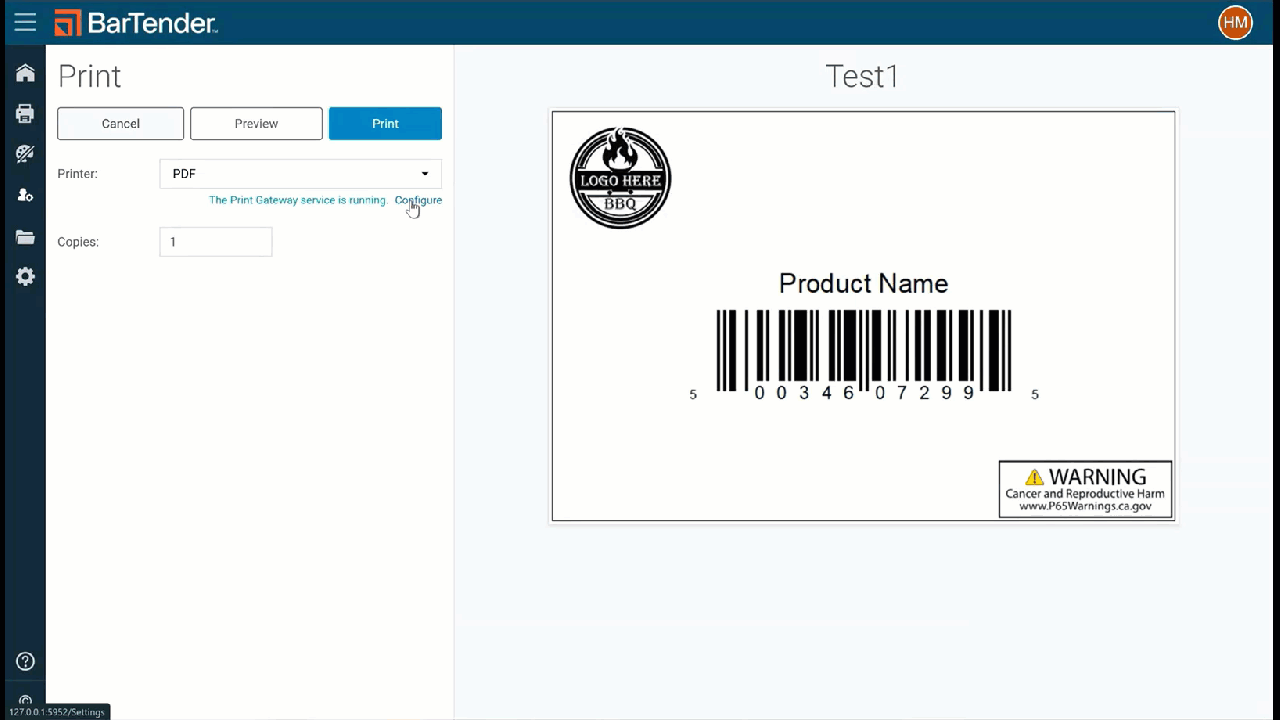Open the gear Settings sidebar icon
This screenshot has height=720, width=1280.
[25, 277]
